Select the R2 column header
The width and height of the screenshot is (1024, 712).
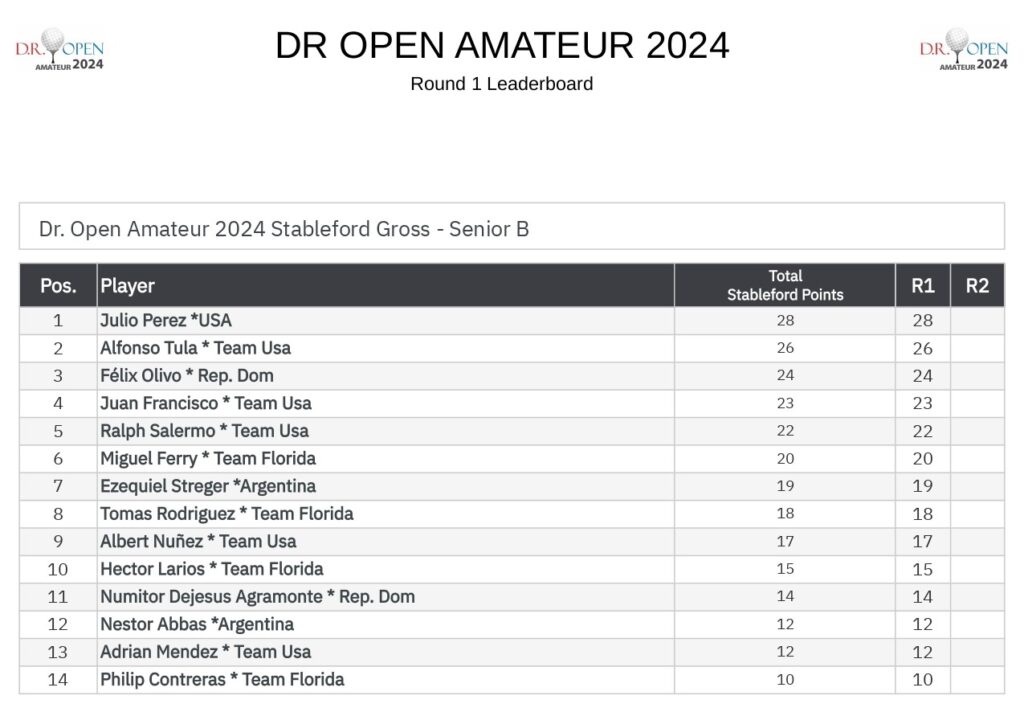[x=977, y=285]
